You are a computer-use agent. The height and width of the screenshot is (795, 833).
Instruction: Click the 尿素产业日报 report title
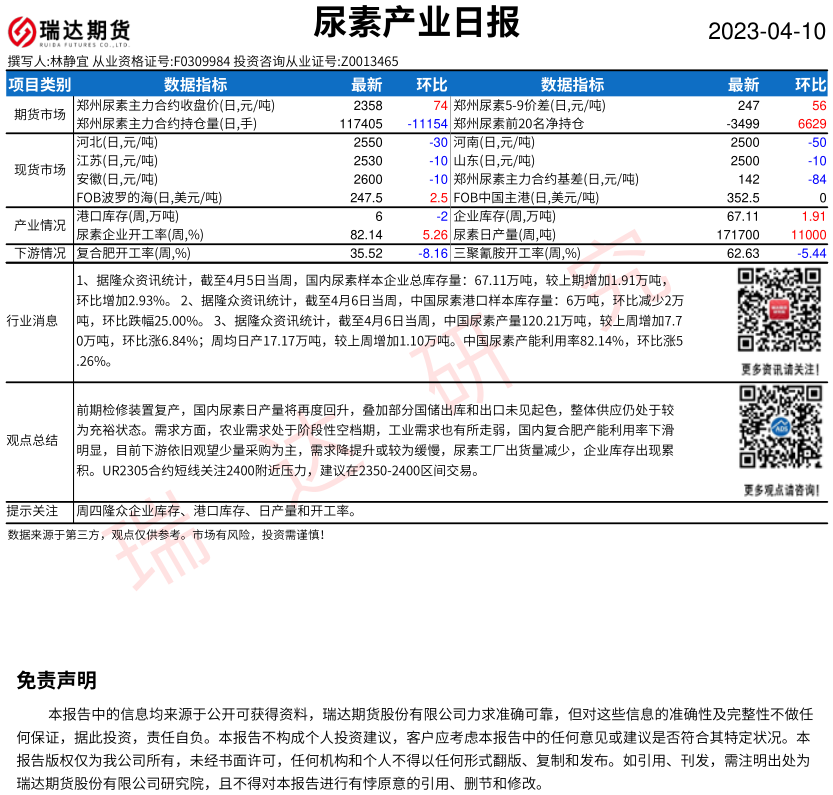point(416,22)
